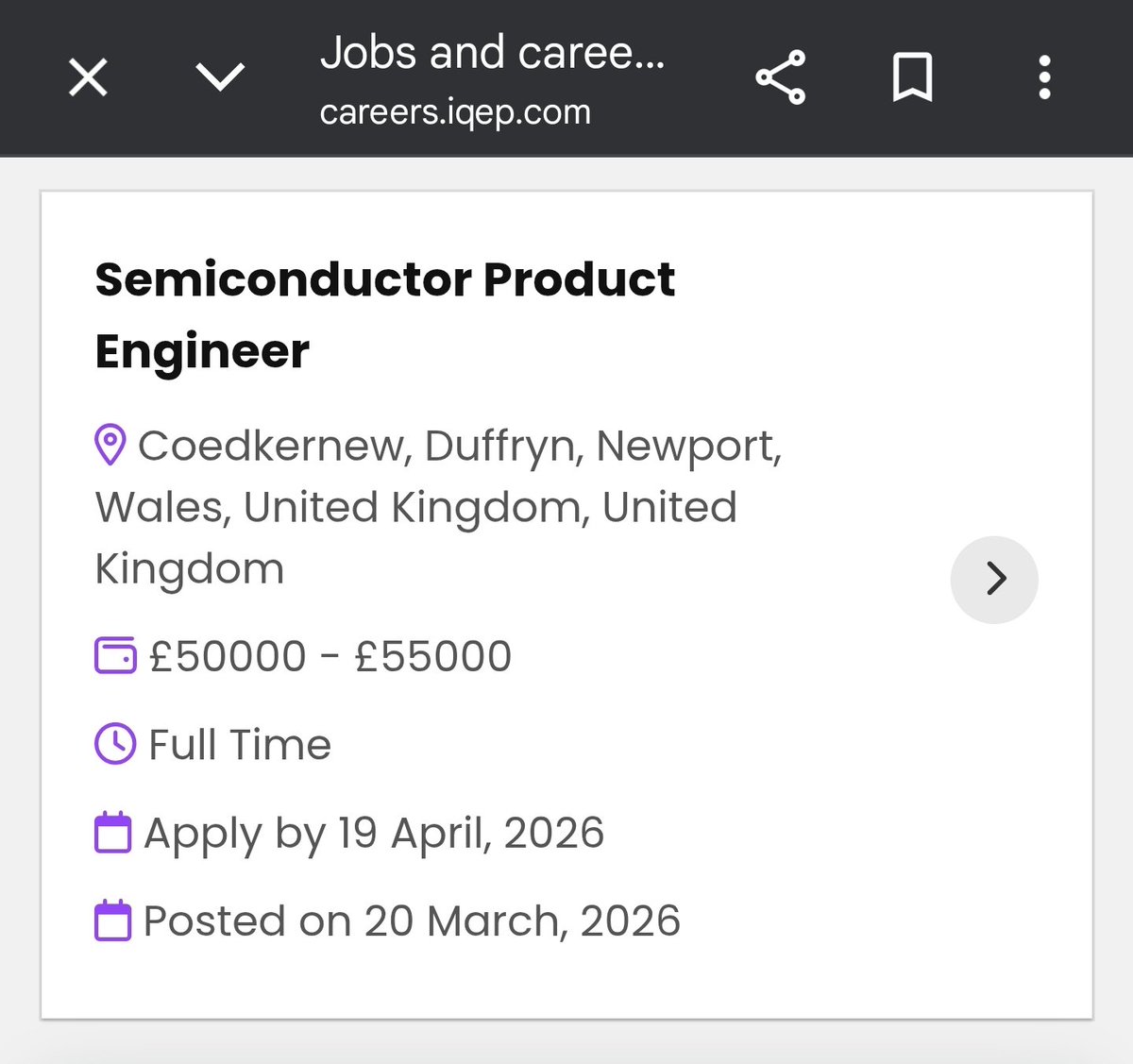Tap the "Jobs and caree..." page title
The height and width of the screenshot is (1064, 1133).
(x=492, y=53)
